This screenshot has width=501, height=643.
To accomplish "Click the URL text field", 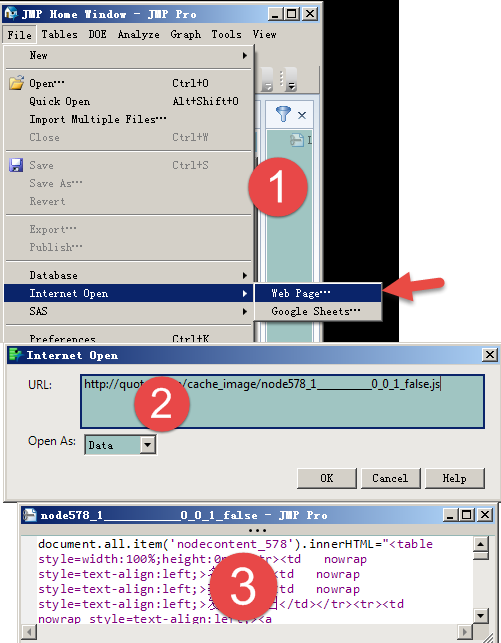I will 282,401.
